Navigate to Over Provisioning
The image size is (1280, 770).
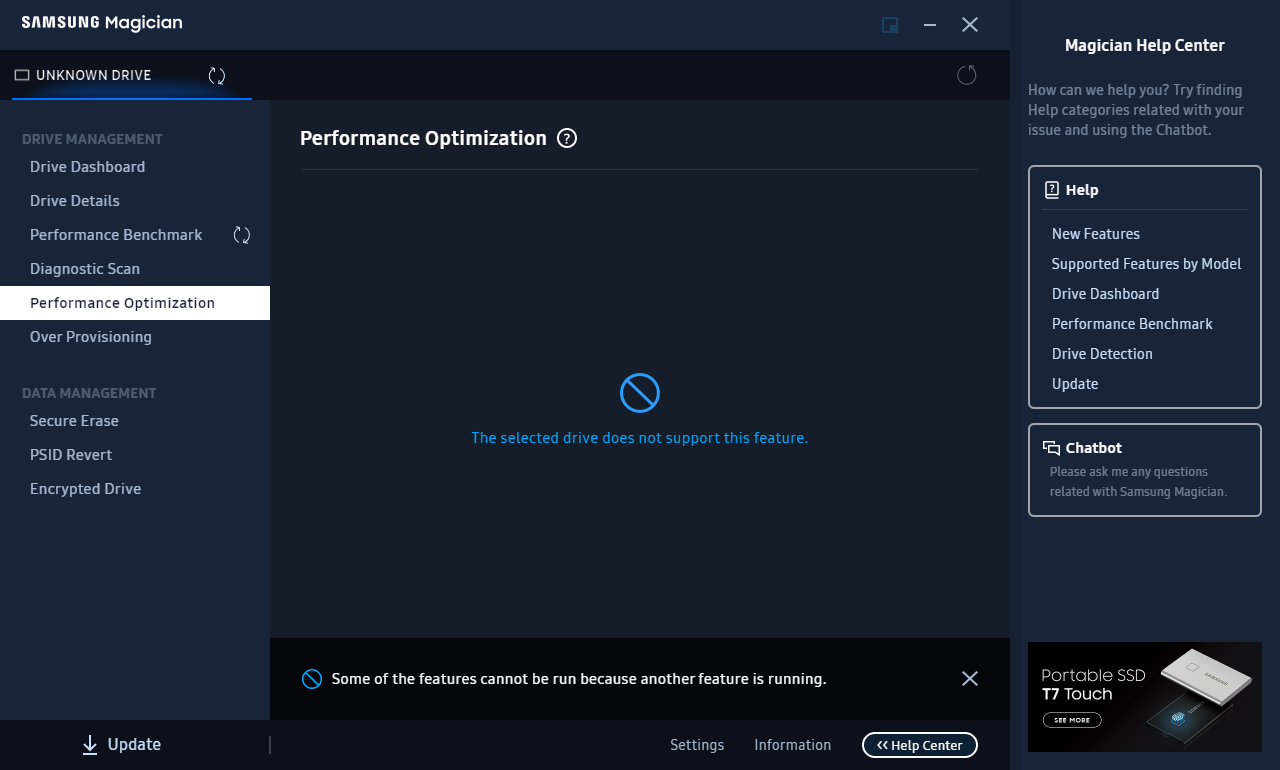tap(91, 337)
